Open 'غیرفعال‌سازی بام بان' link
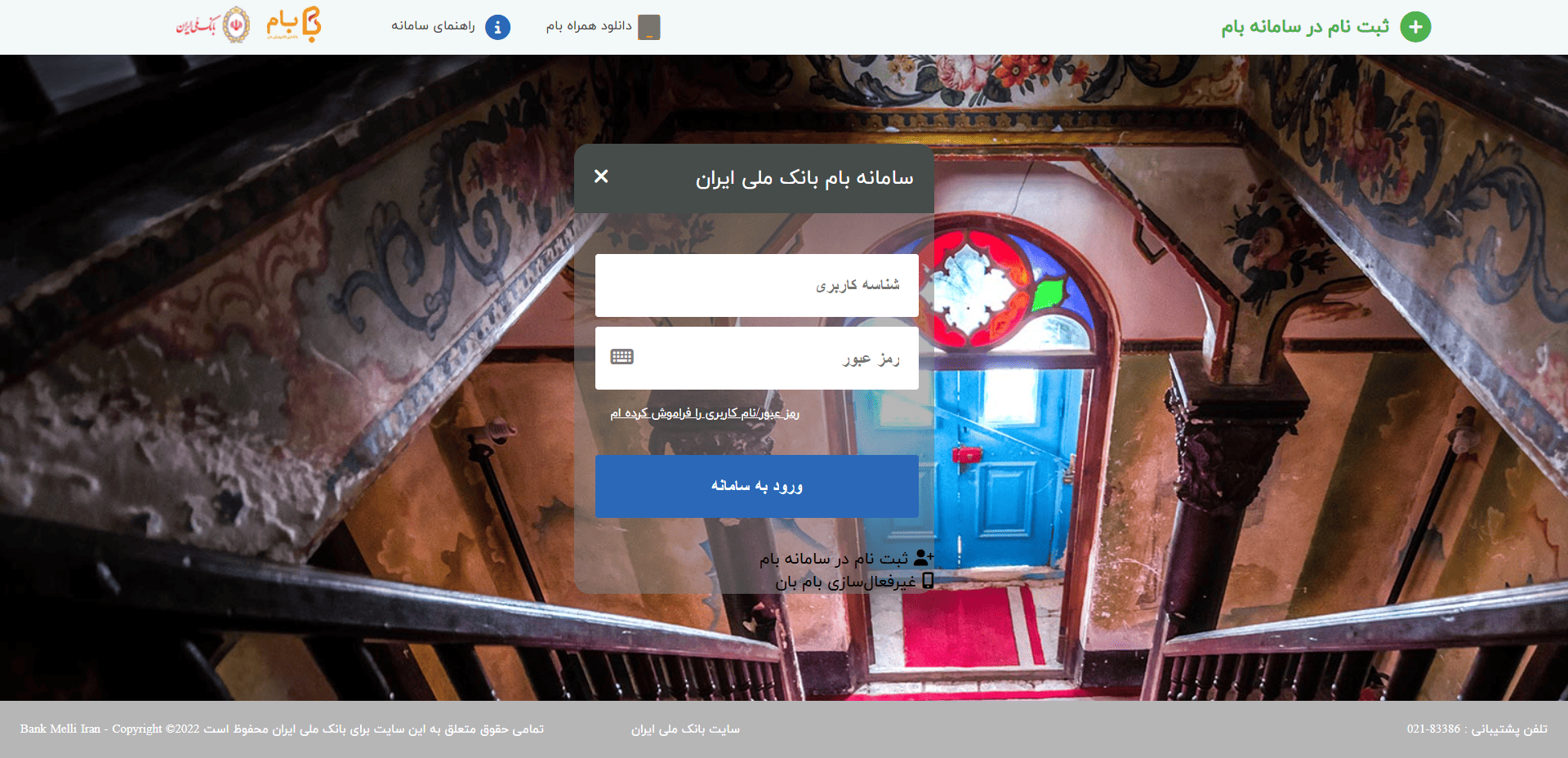Viewport: 1568px width, 758px height. [x=845, y=582]
